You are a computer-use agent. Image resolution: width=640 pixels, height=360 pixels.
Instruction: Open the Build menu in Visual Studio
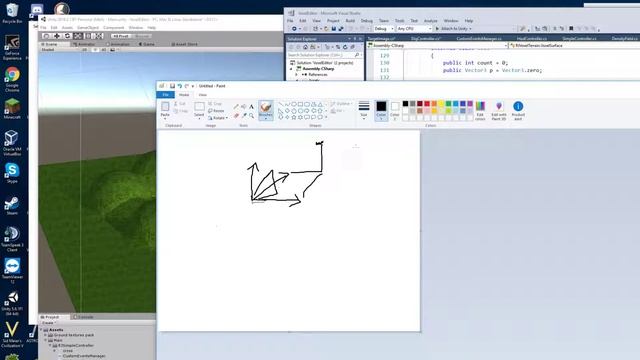(x=350, y=20)
